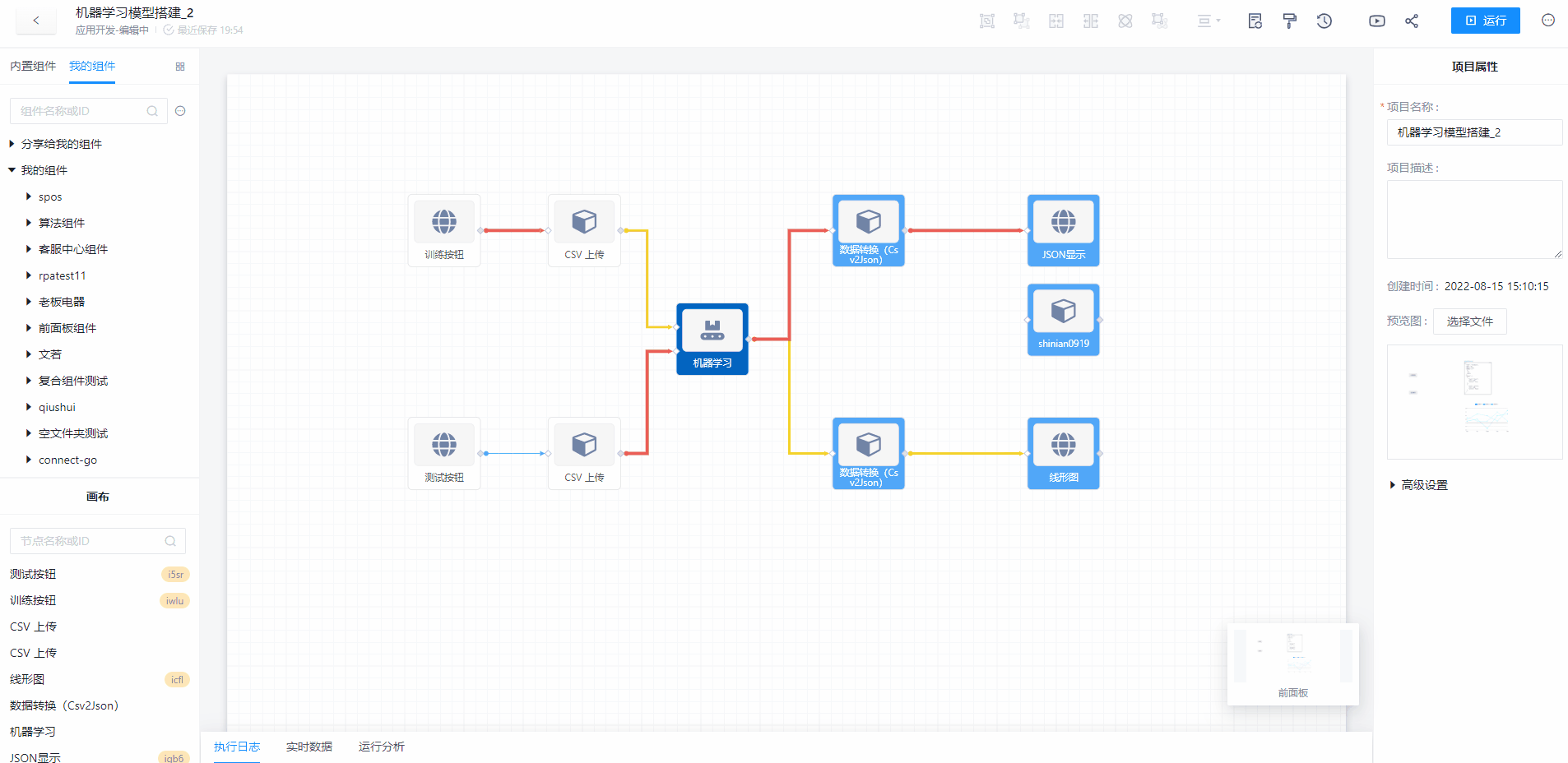Open the version history clock icon
The height and width of the screenshot is (763, 1568).
tap(1324, 21)
